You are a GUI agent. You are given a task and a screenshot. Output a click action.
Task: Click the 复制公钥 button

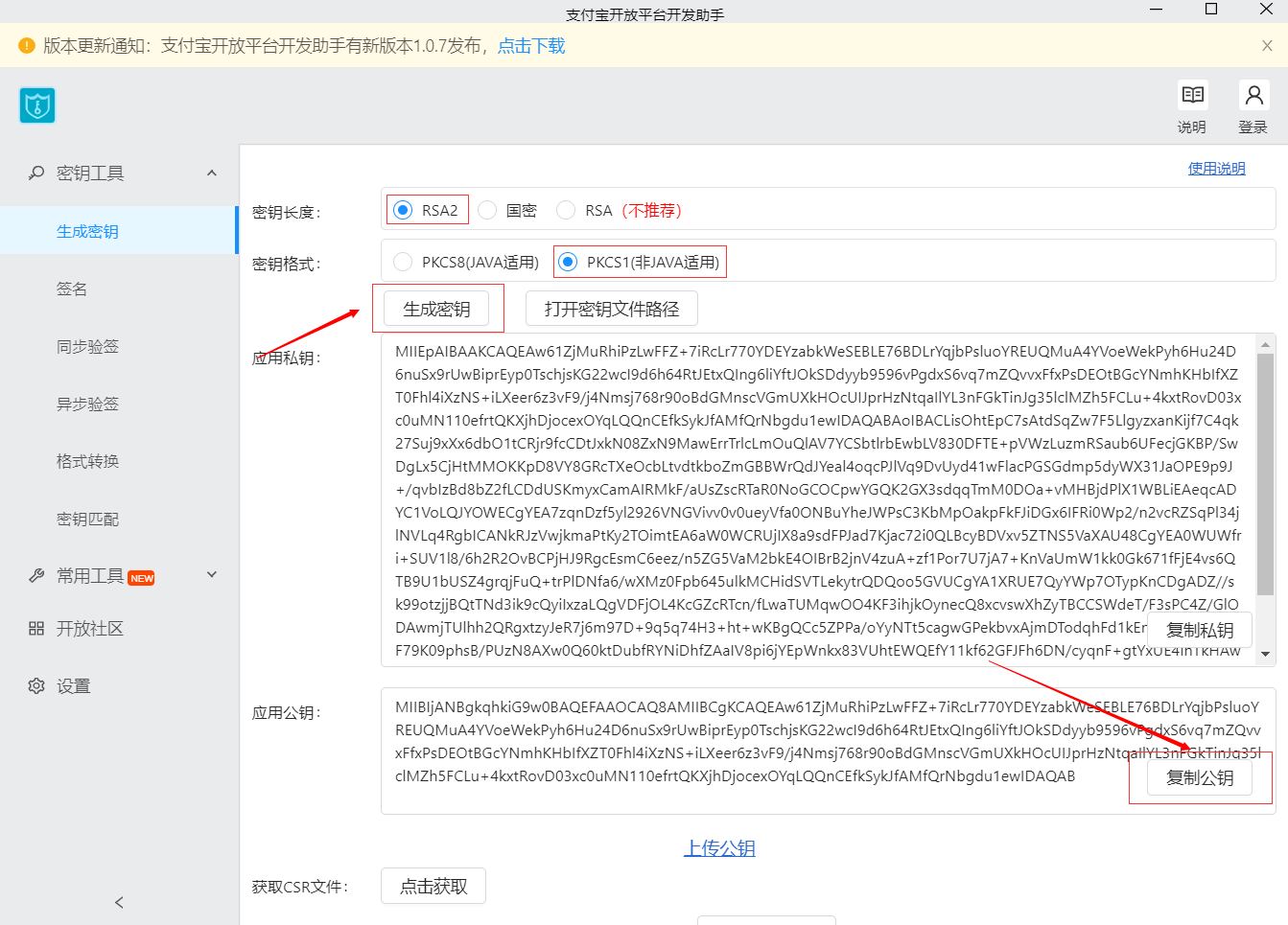coord(1200,777)
